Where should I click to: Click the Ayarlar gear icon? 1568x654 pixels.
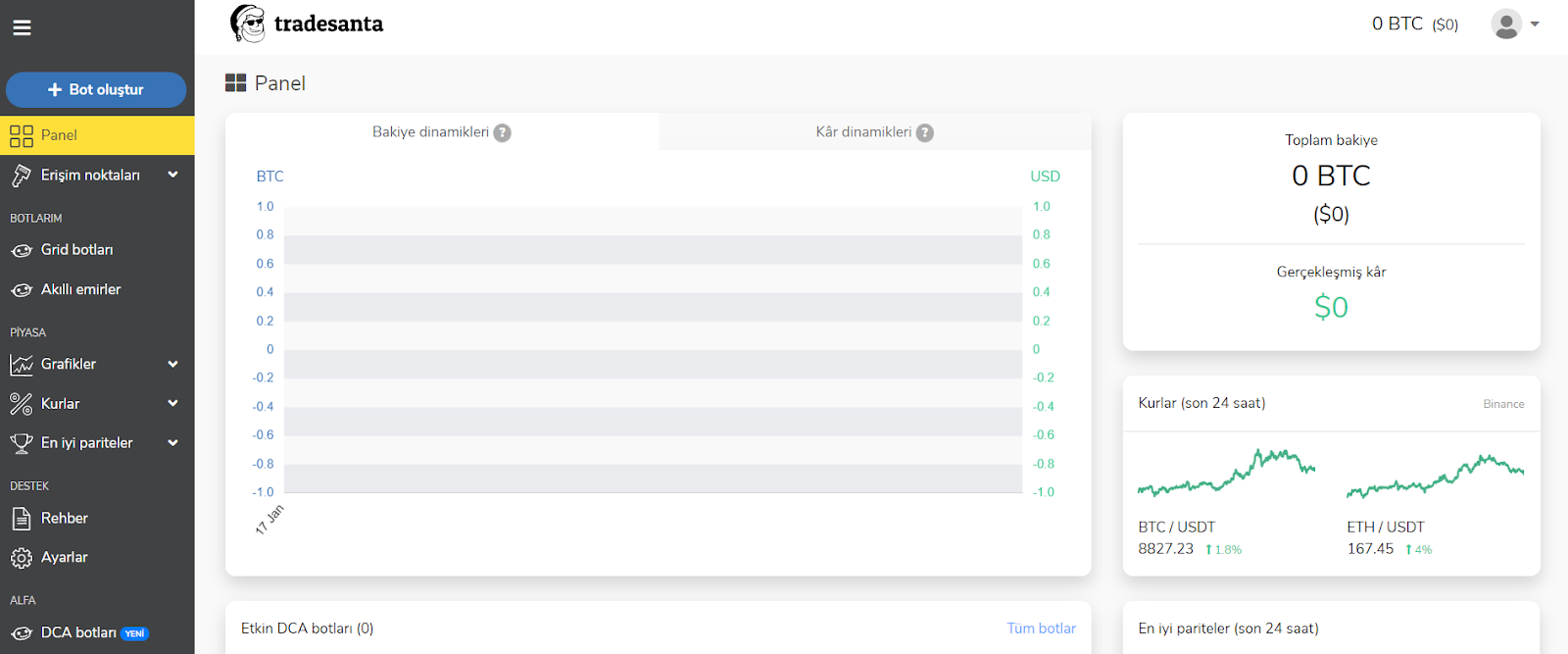coord(22,558)
